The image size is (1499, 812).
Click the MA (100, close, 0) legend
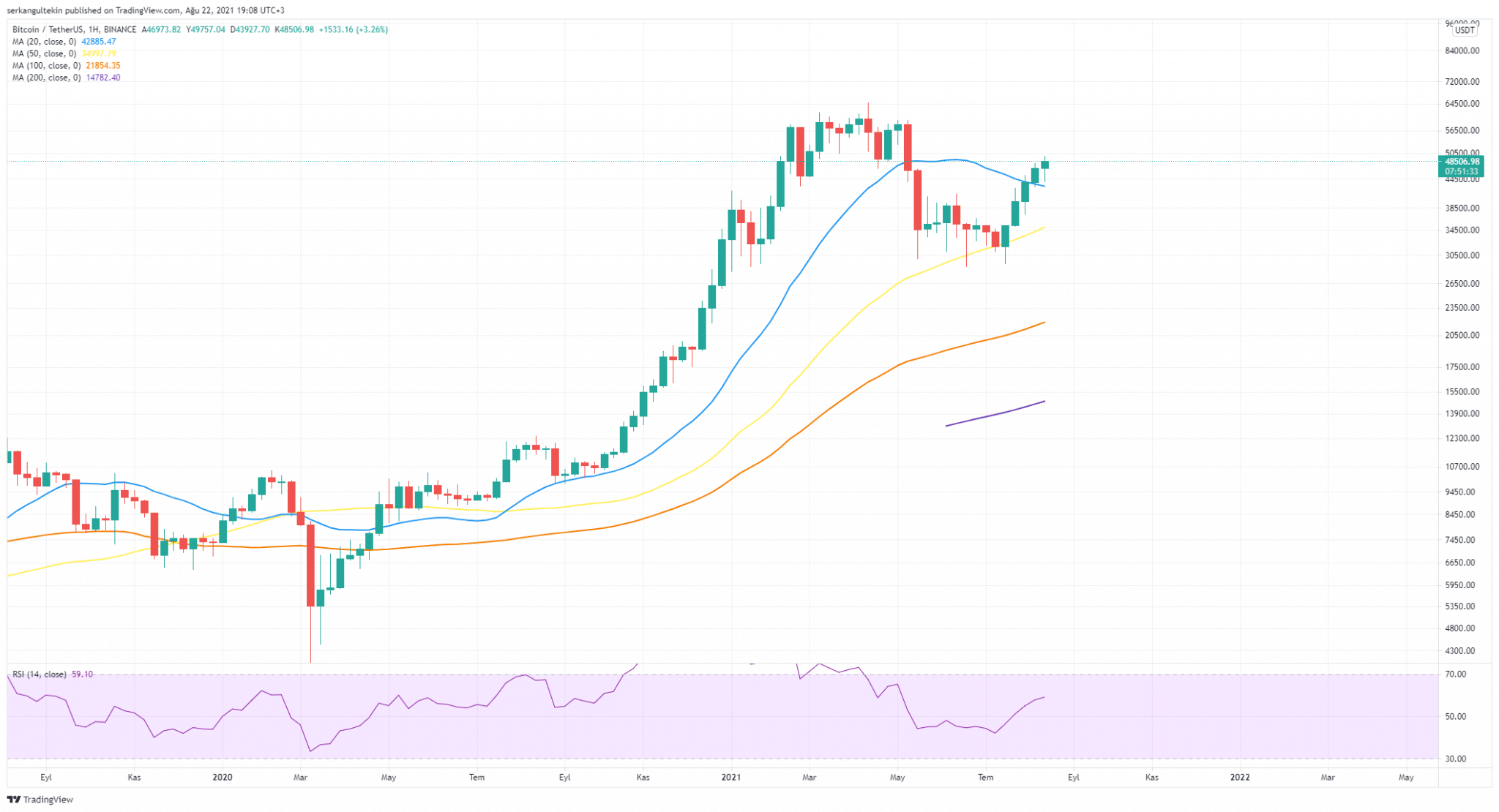46,66
